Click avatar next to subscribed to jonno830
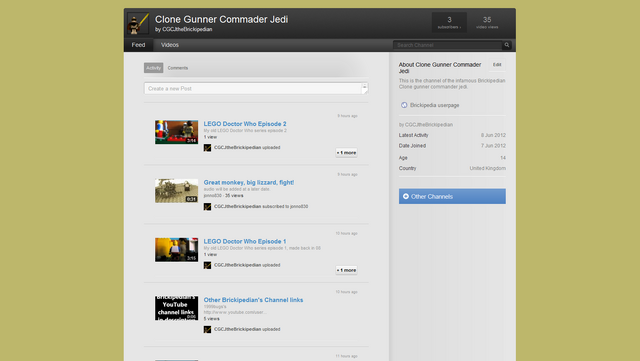 [x=207, y=207]
